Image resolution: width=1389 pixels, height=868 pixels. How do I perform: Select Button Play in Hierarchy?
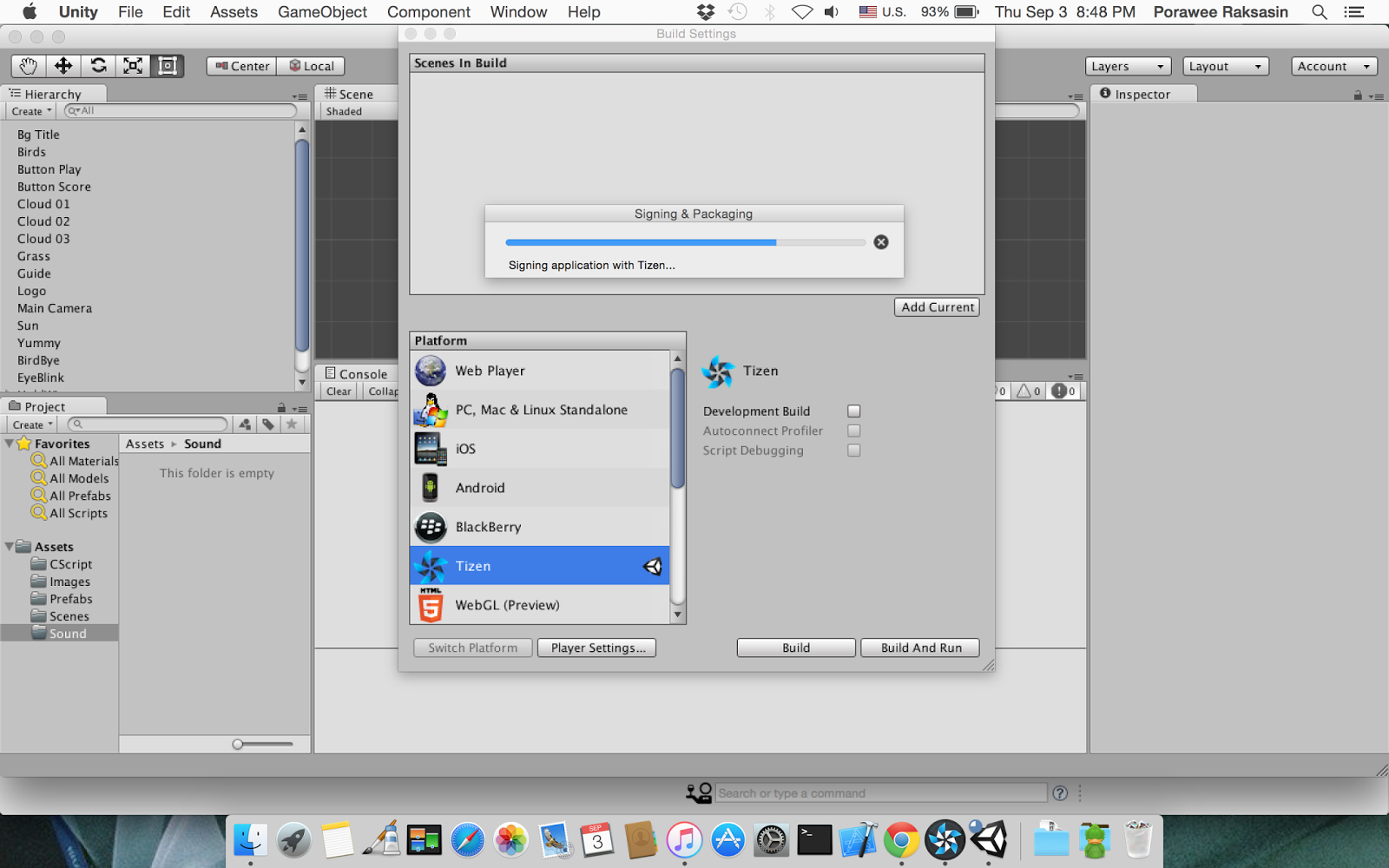click(x=49, y=169)
